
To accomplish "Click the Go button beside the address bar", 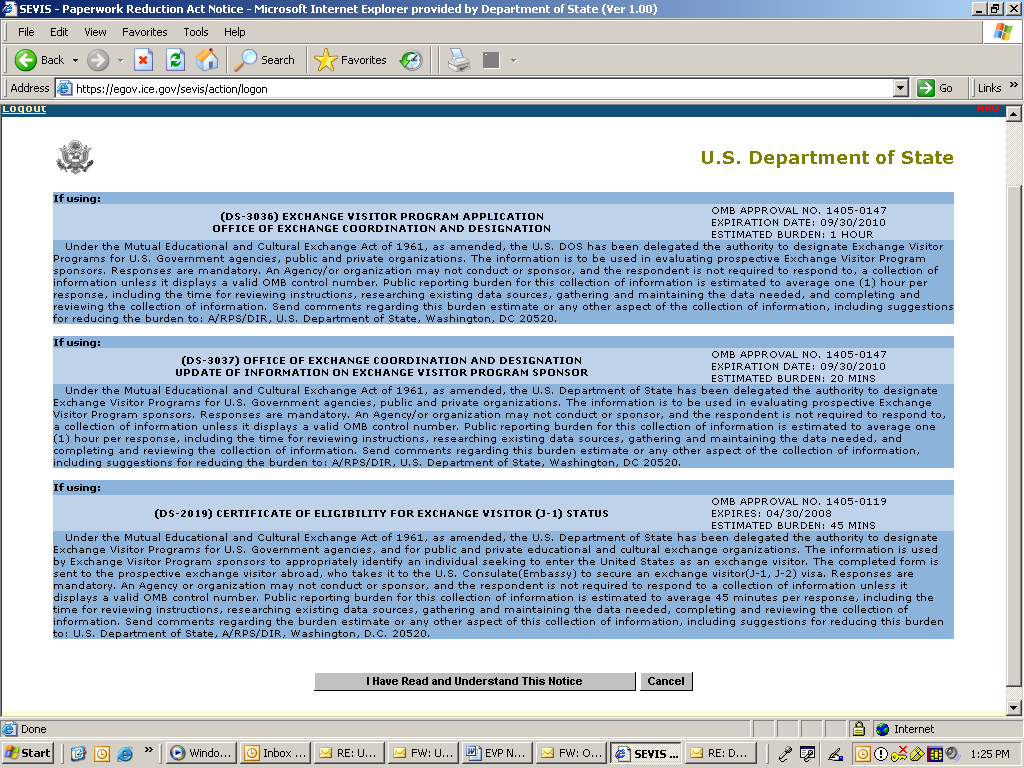I will (935, 88).
